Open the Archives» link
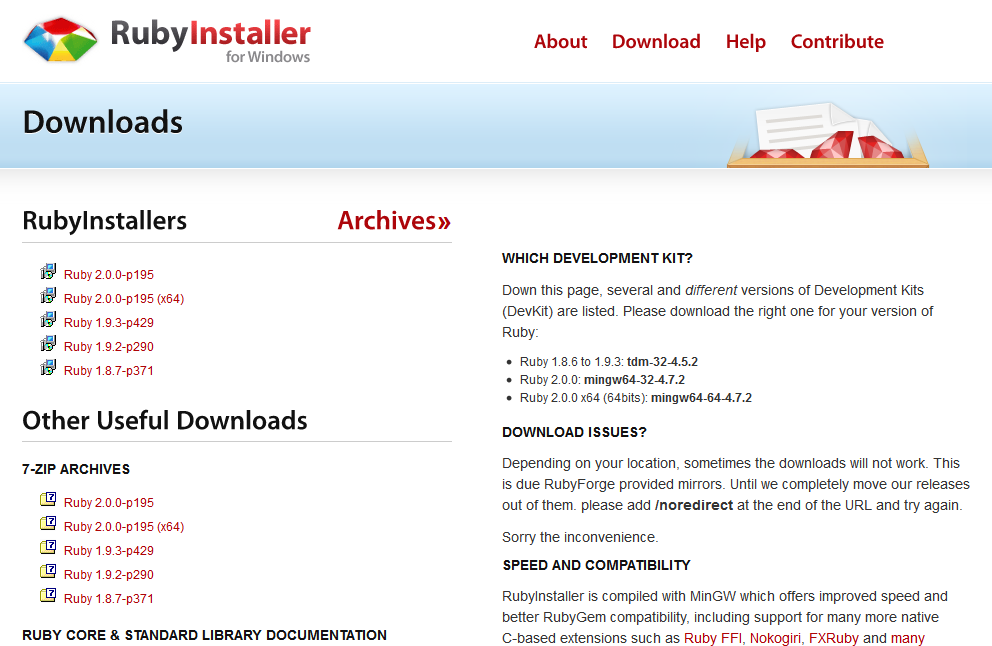The height and width of the screenshot is (646, 992). pos(394,220)
